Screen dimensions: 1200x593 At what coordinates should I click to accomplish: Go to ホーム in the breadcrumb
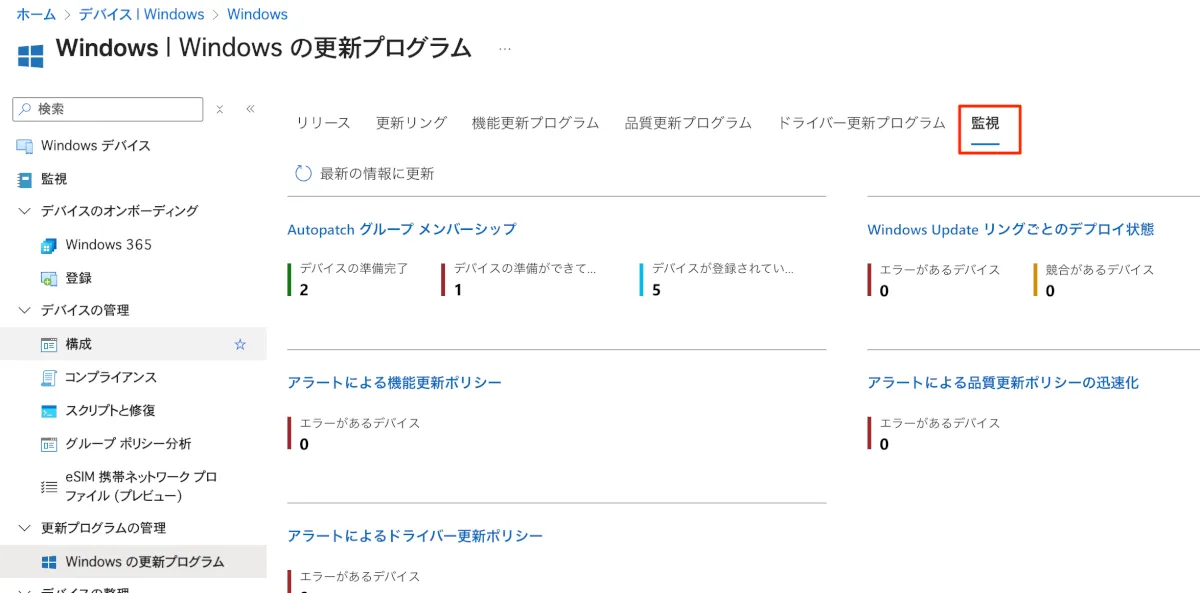pyautogui.click(x=36, y=15)
